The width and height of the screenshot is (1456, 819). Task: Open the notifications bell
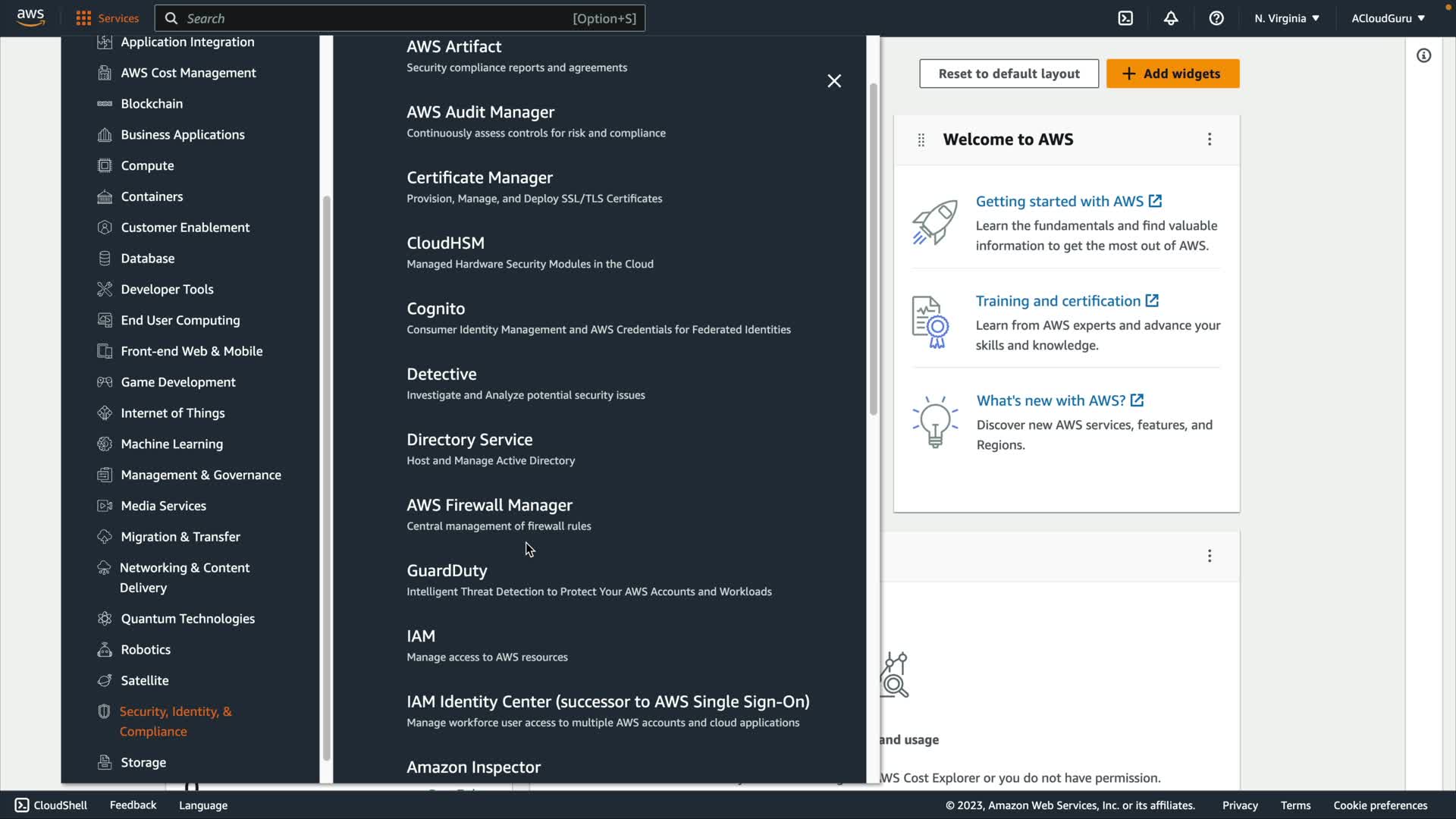click(x=1171, y=18)
